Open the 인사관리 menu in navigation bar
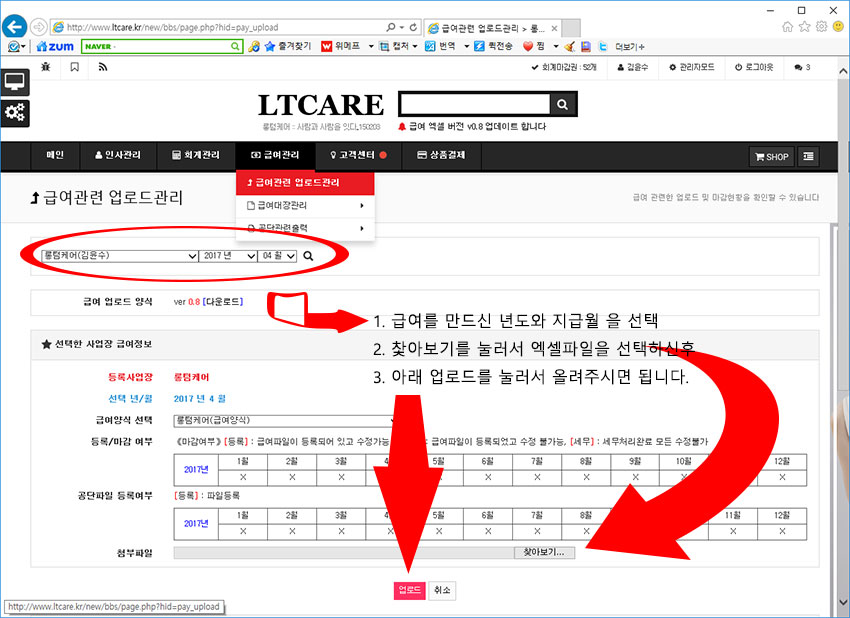850x618 pixels. (x=117, y=155)
